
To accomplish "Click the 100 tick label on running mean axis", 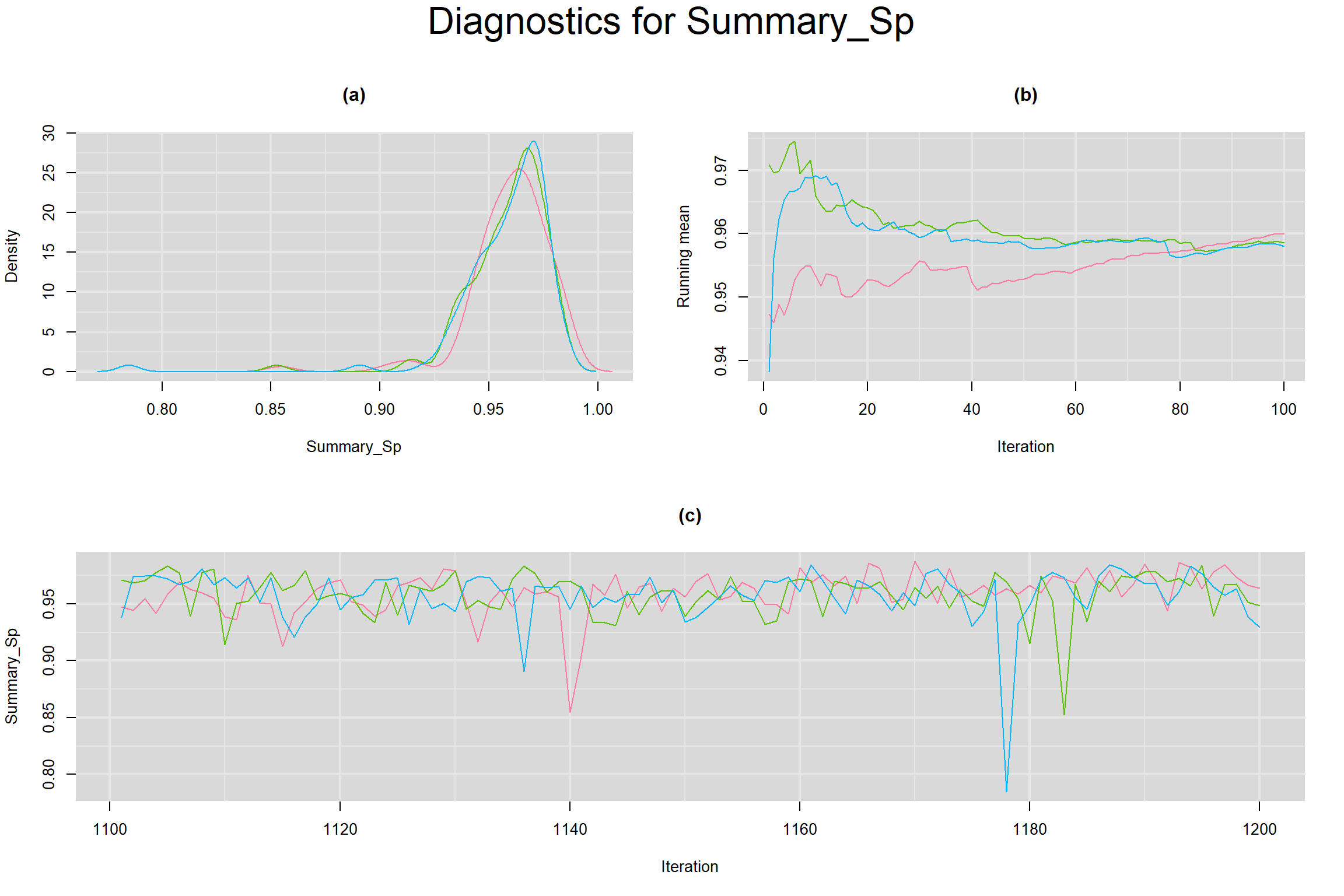I will click(1283, 409).
